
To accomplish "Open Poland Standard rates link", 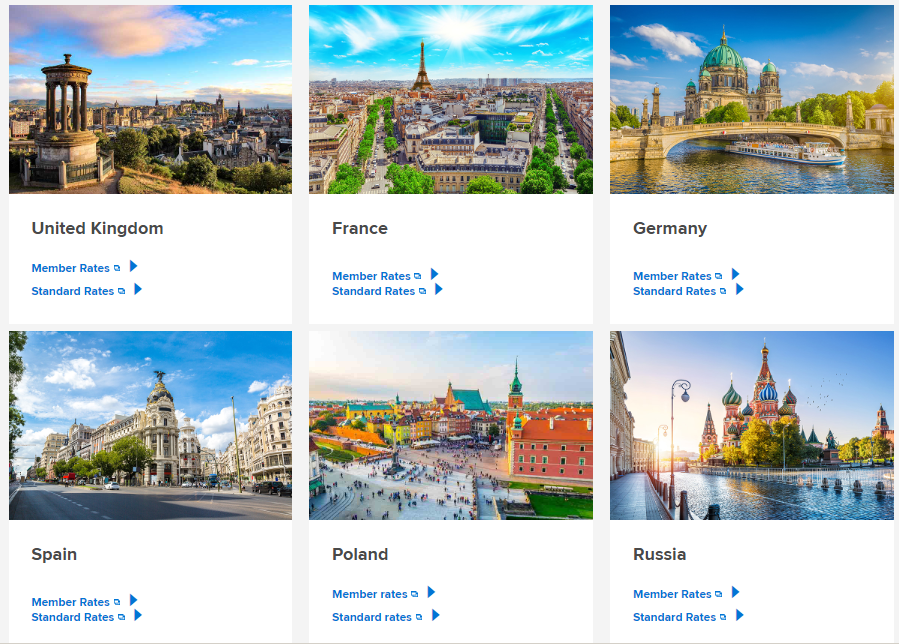I will tap(372, 618).
